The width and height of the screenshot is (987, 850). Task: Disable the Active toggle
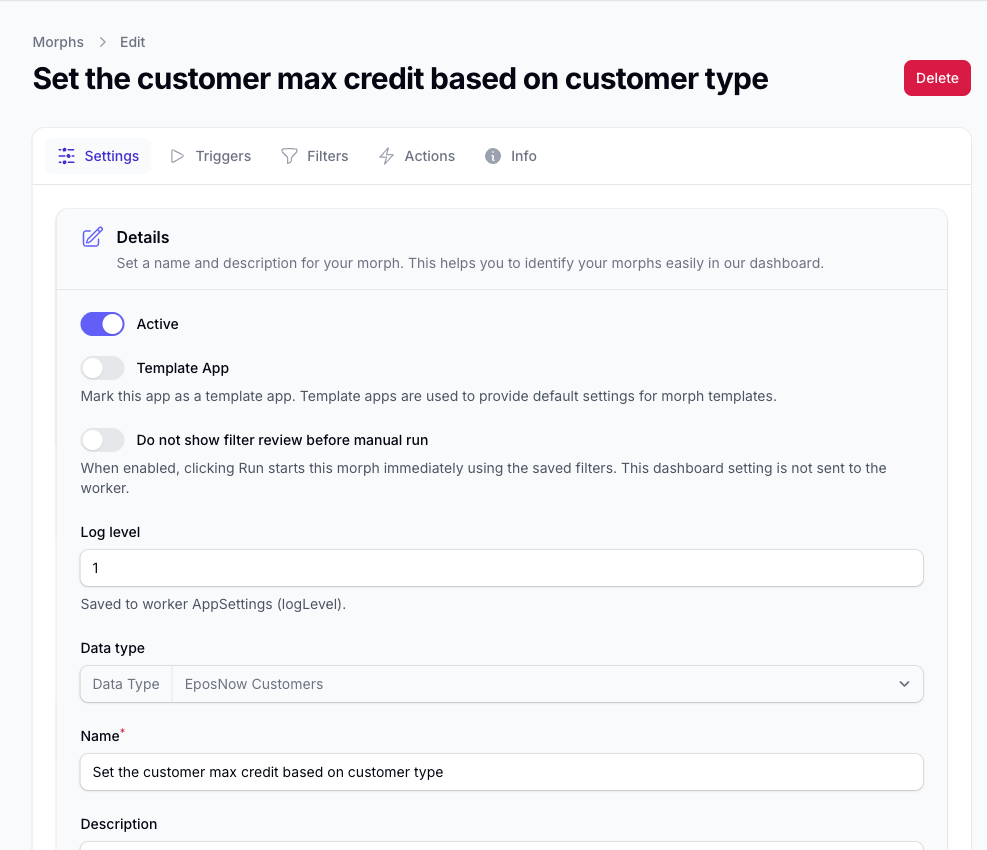[103, 324]
